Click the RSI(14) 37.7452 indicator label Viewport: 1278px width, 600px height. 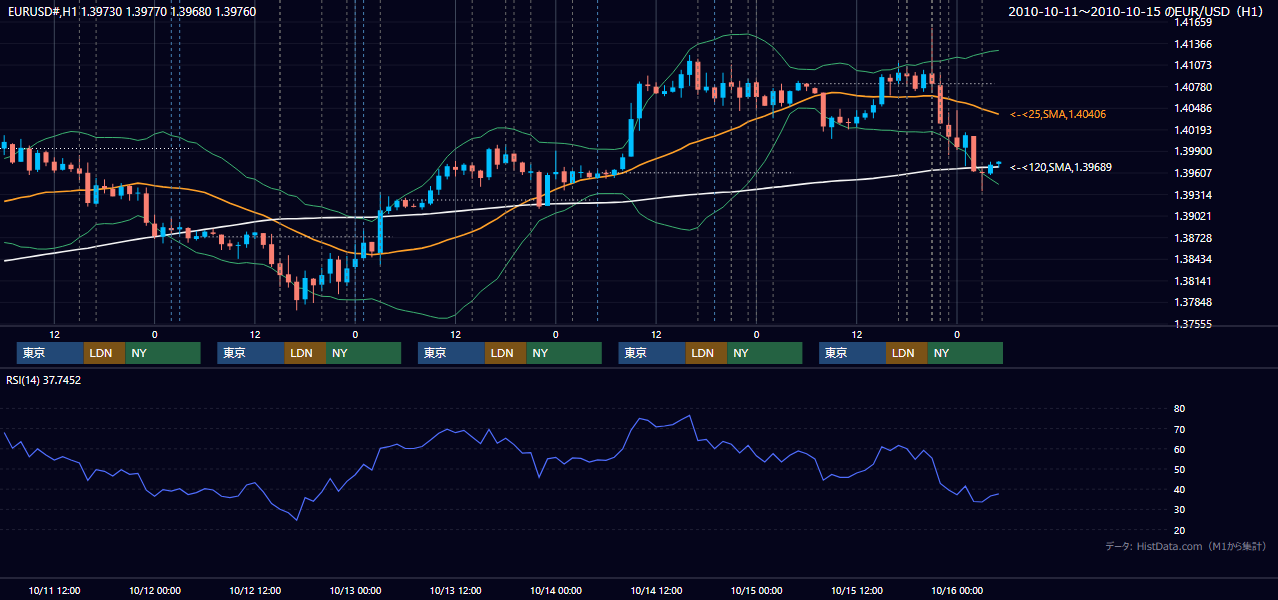pyautogui.click(x=44, y=380)
